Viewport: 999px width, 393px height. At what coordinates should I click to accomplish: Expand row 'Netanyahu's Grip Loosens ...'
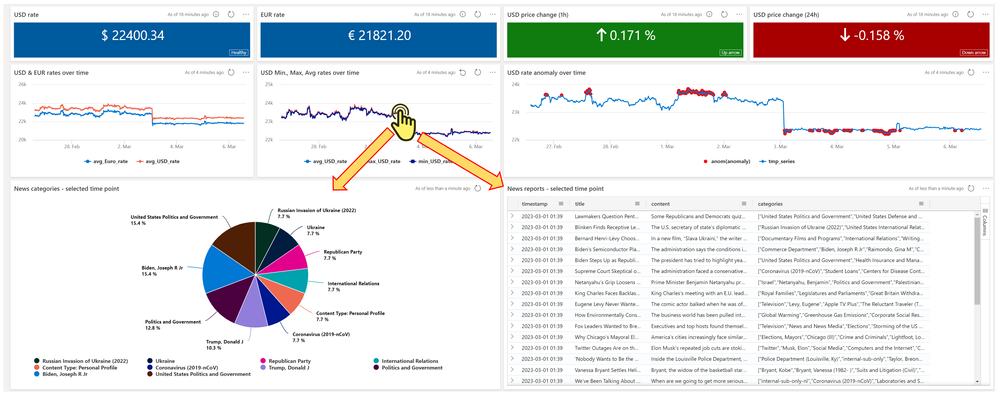click(512, 281)
